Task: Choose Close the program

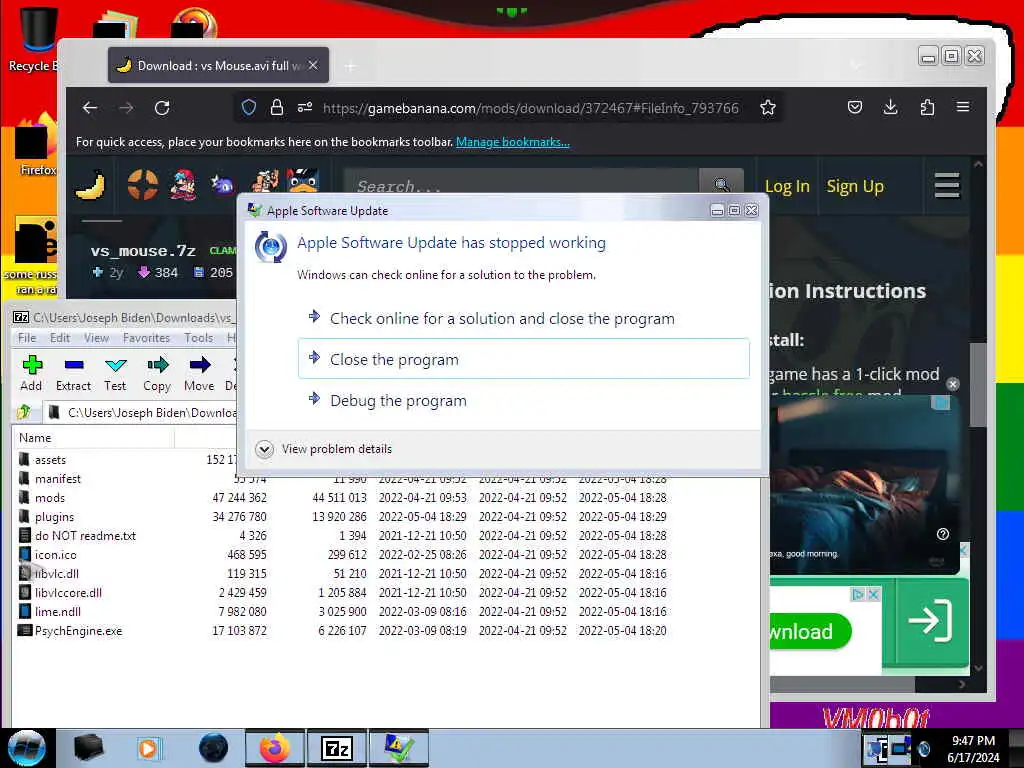Action: 524,359
